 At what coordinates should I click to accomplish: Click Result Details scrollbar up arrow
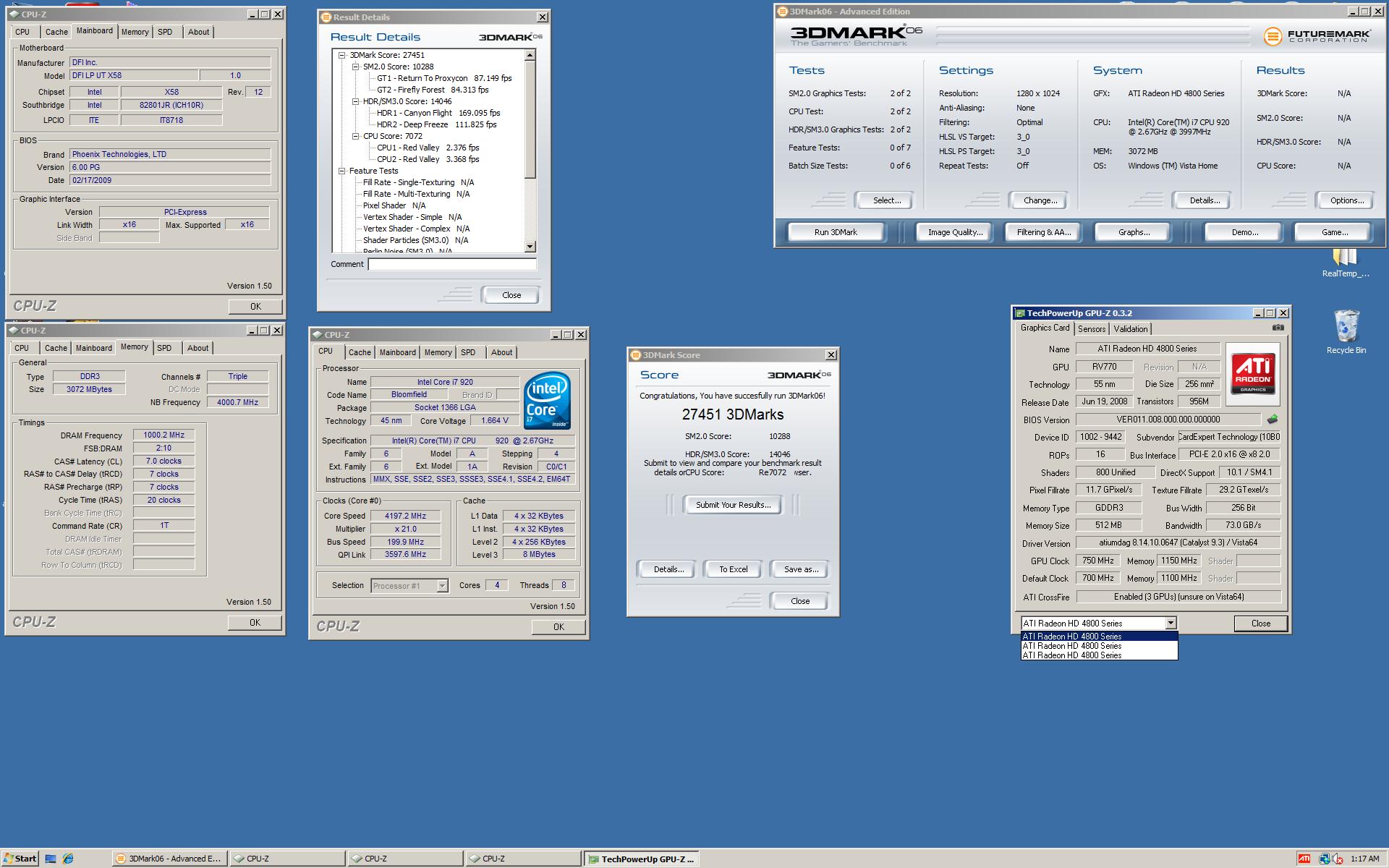530,55
